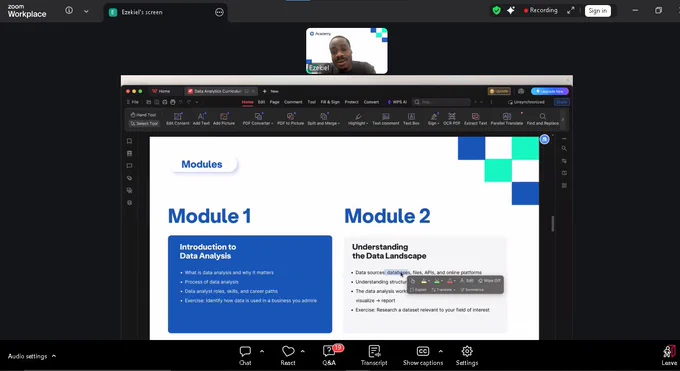Screen dimensions: 680x371
Task: Switch to the Home ribbon tab
Action: [248, 102]
